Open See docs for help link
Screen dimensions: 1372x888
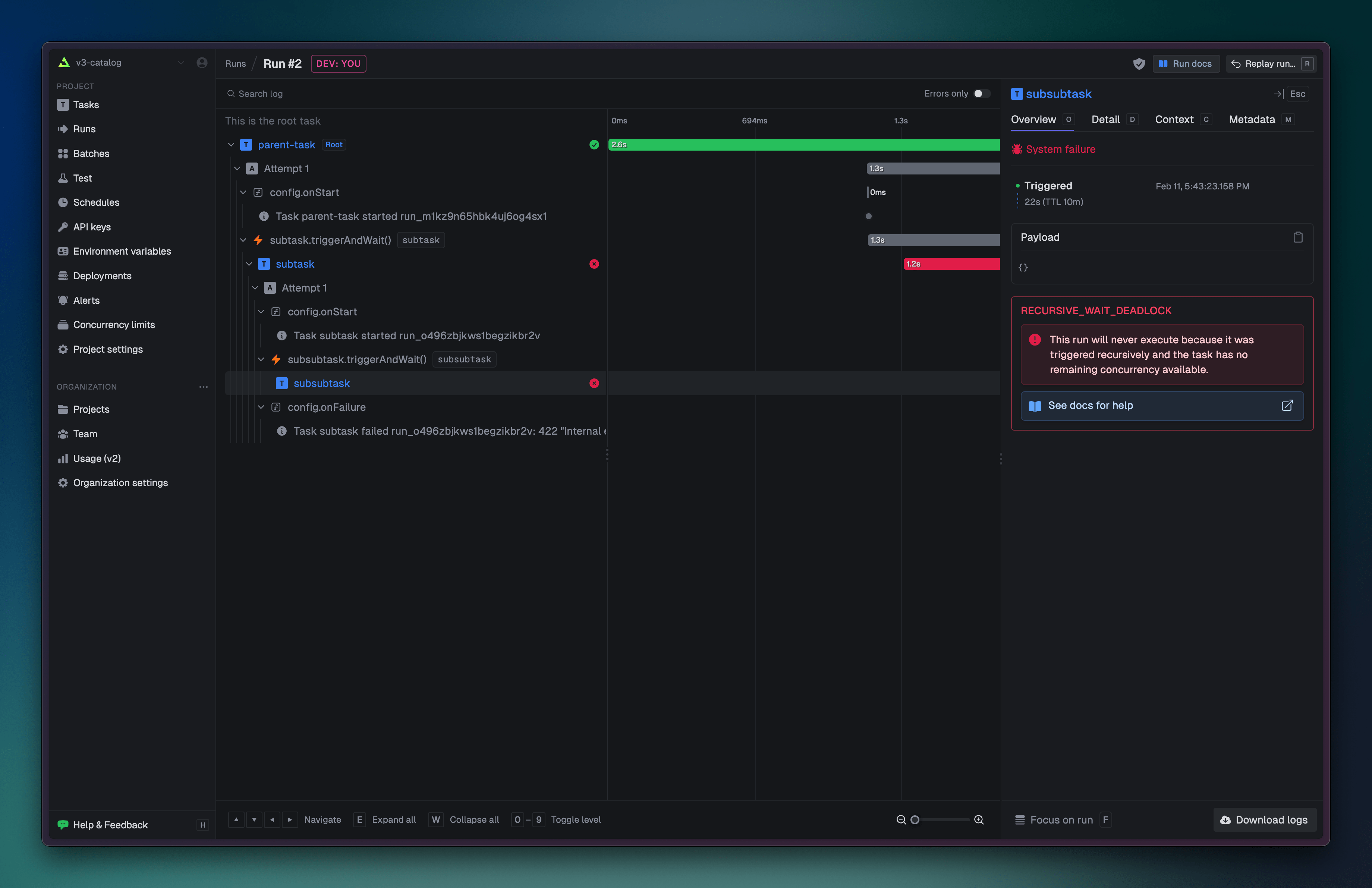1162,406
